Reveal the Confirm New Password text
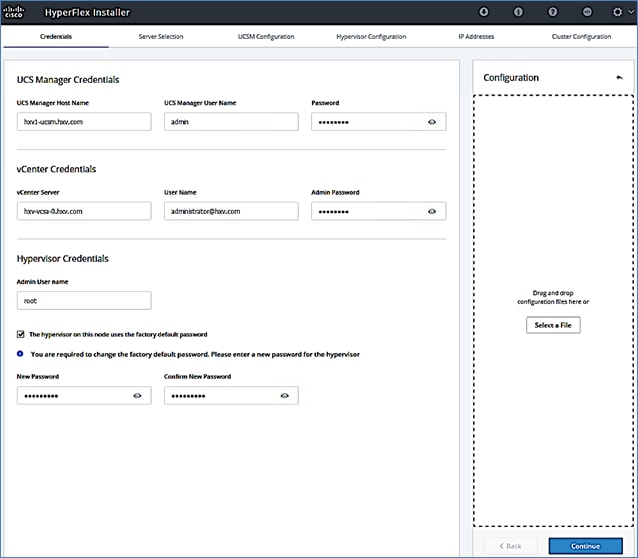Image resolution: width=638 pixels, height=558 pixels. point(284,396)
